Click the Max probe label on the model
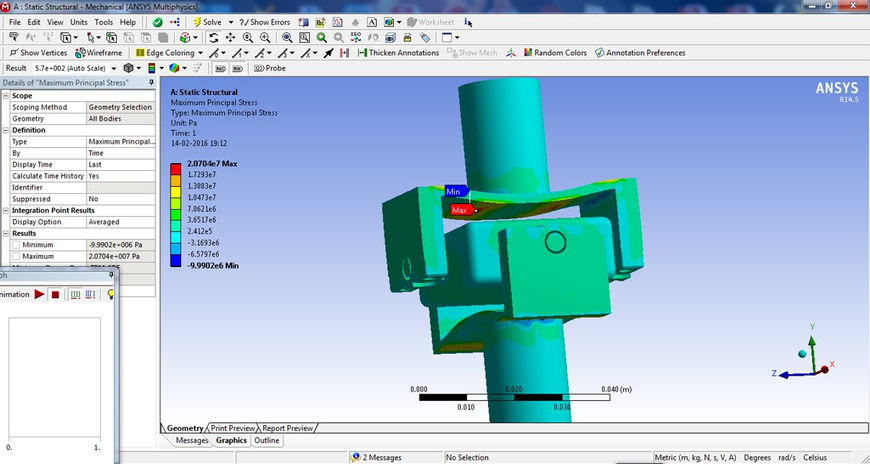 coord(462,210)
